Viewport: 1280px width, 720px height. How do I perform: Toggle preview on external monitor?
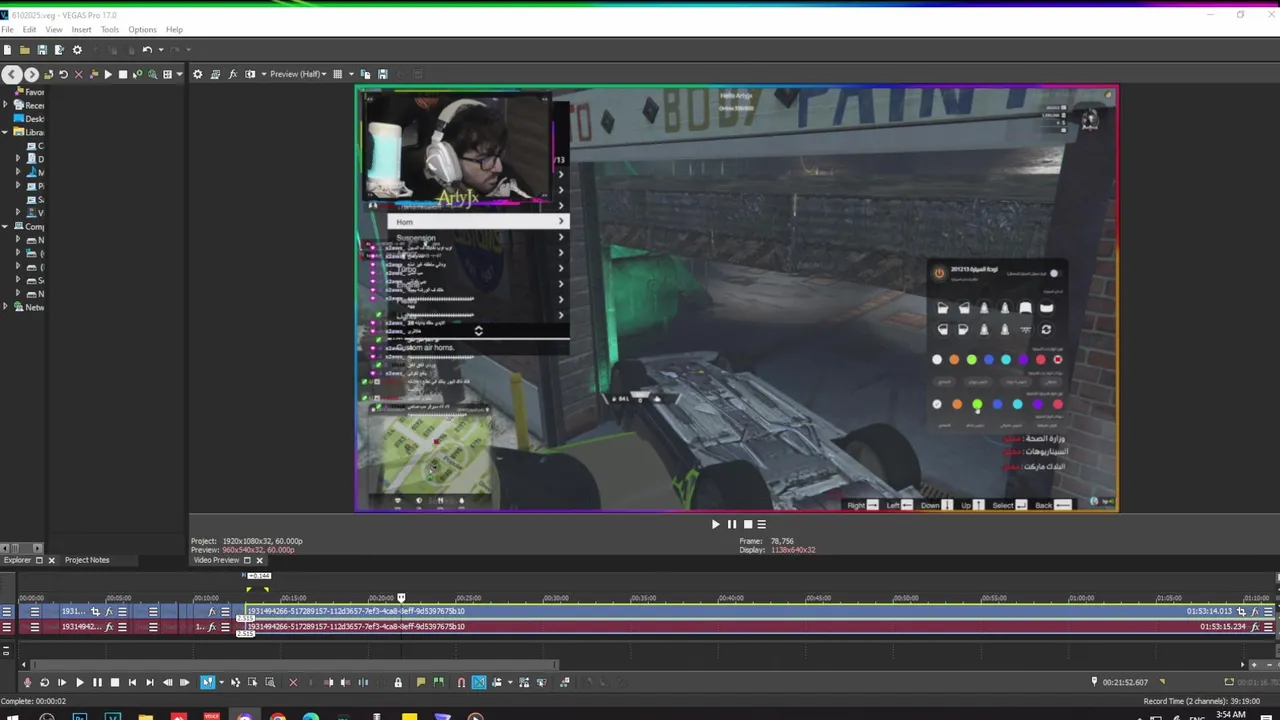215,74
